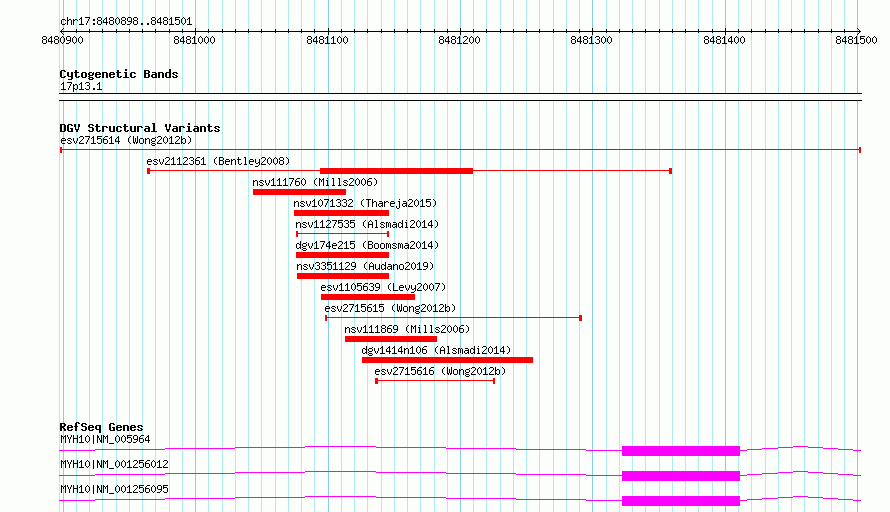Open nsv111869 (Mills2006) variant label

coord(407,329)
